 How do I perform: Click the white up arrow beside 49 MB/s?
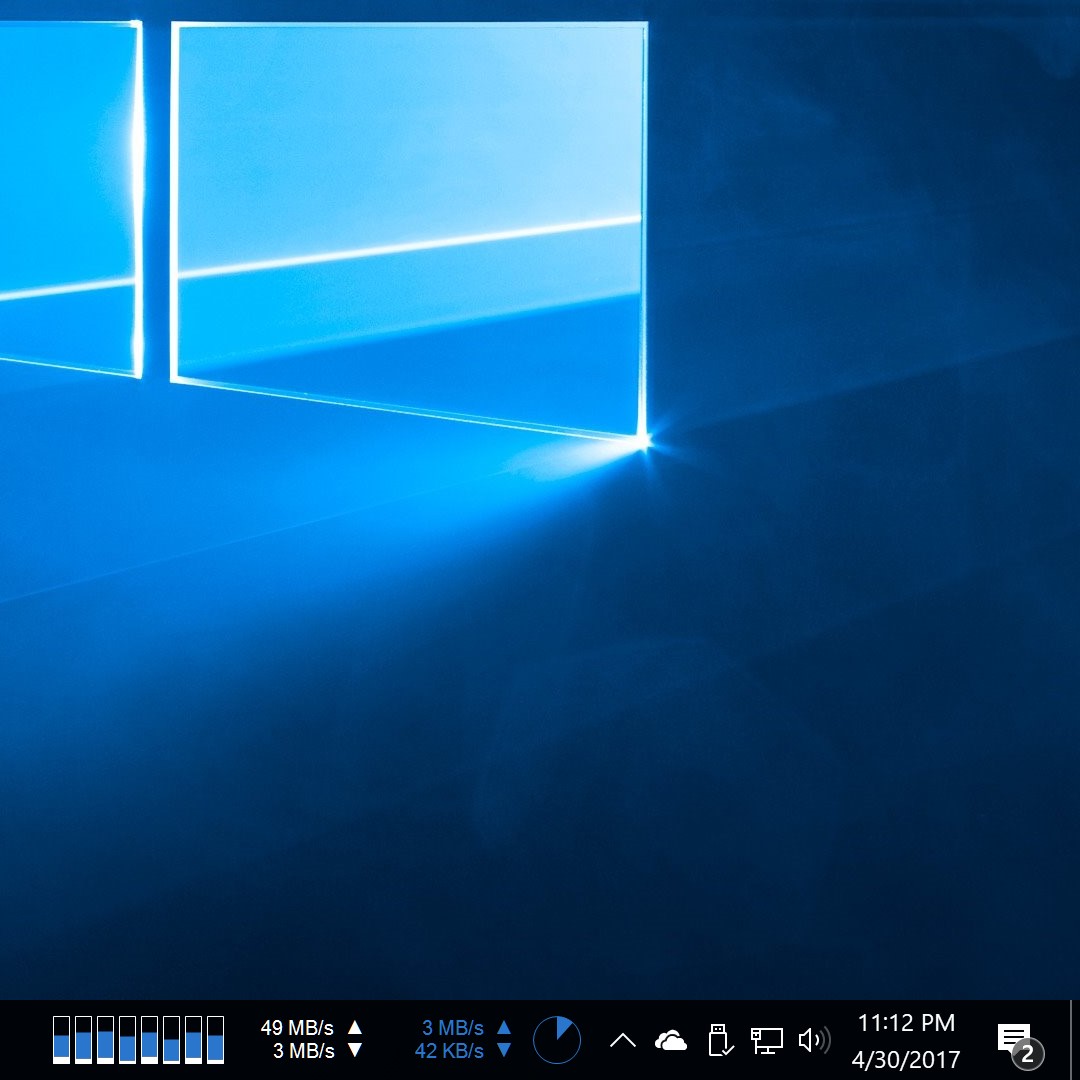pyautogui.click(x=354, y=1027)
